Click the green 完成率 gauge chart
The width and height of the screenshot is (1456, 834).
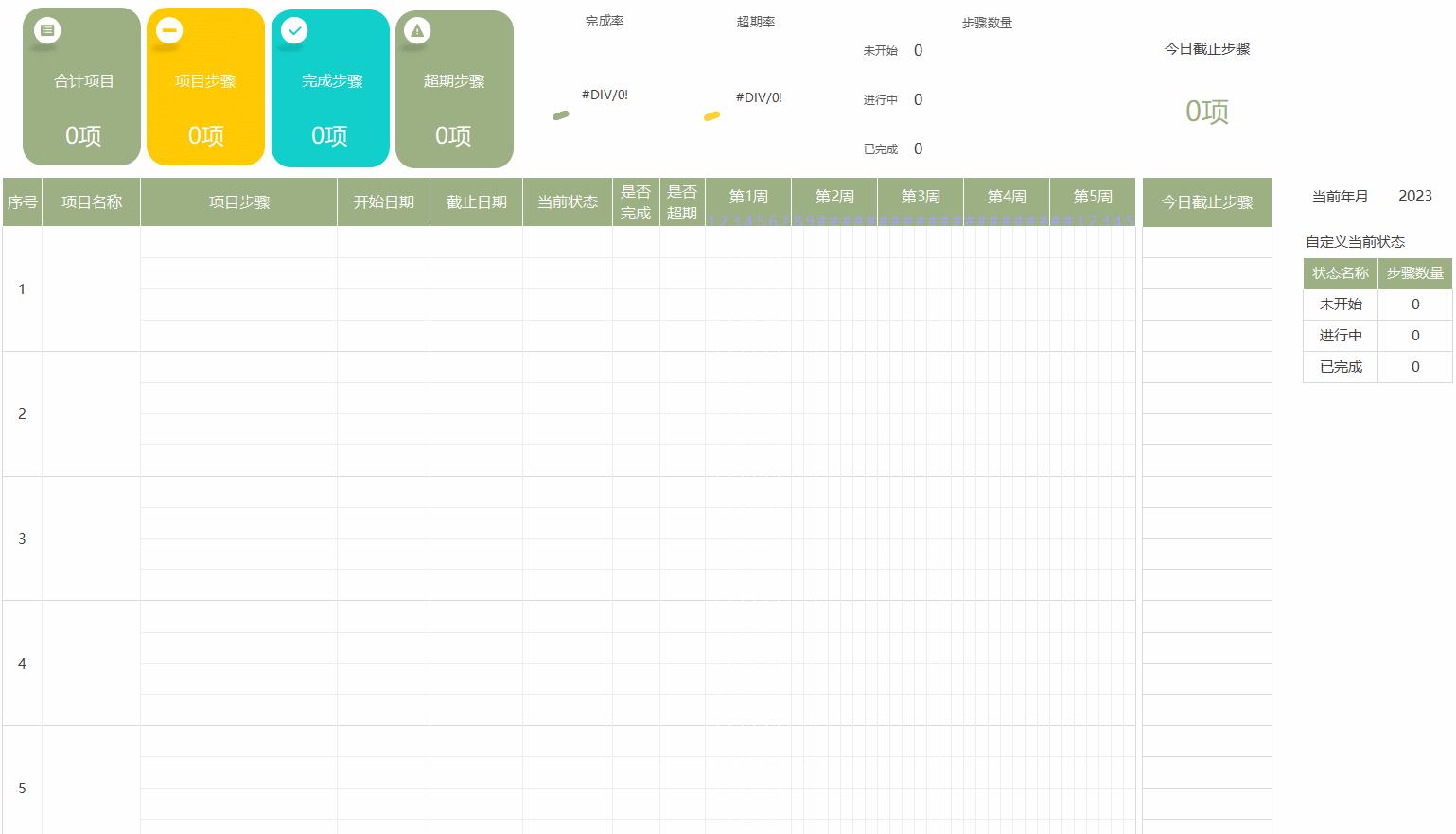[561, 114]
